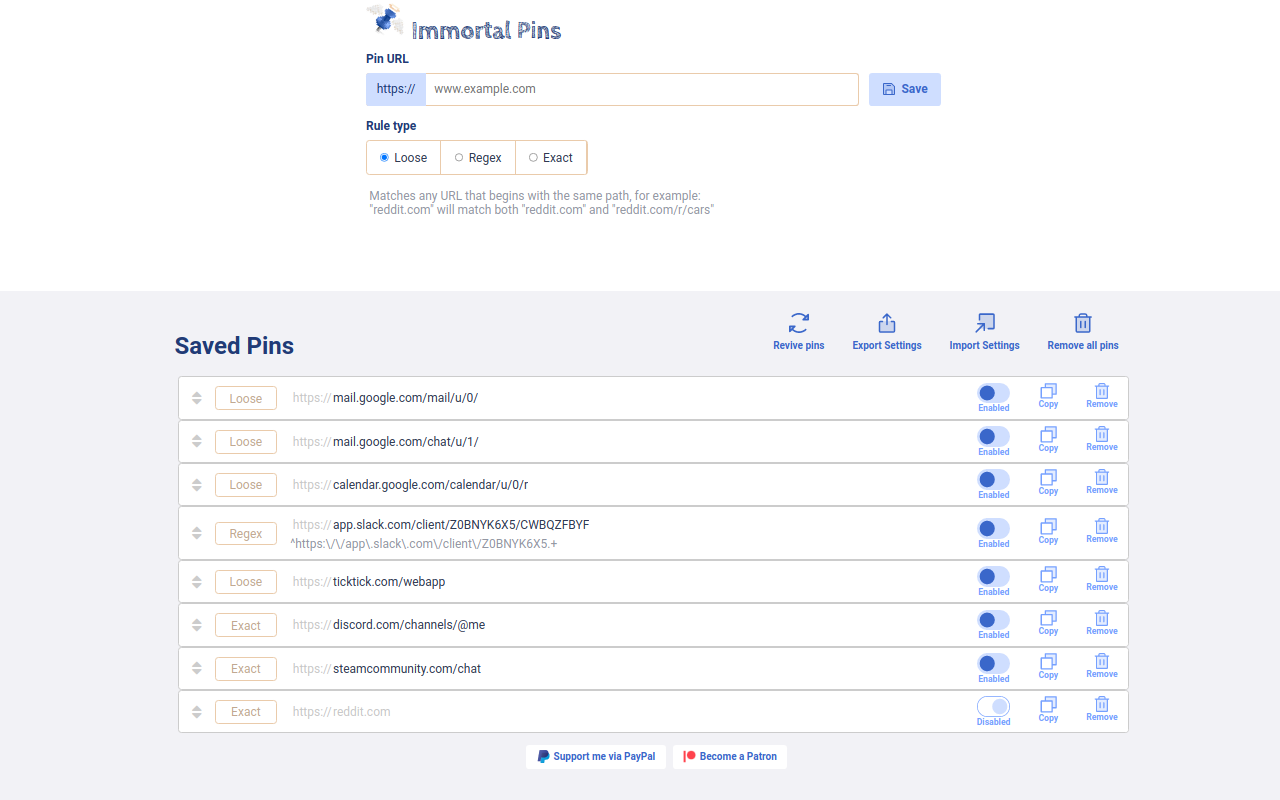Click the app.slack.com/client URL text
Image resolution: width=1280 pixels, height=800 pixels.
pyautogui.click(x=461, y=525)
